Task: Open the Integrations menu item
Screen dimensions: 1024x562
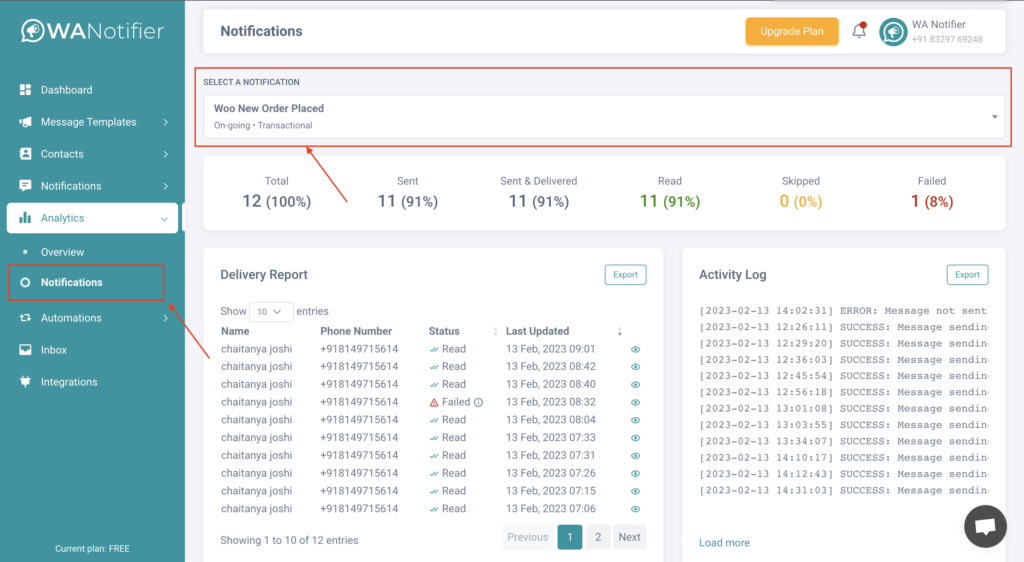Action: click(69, 382)
